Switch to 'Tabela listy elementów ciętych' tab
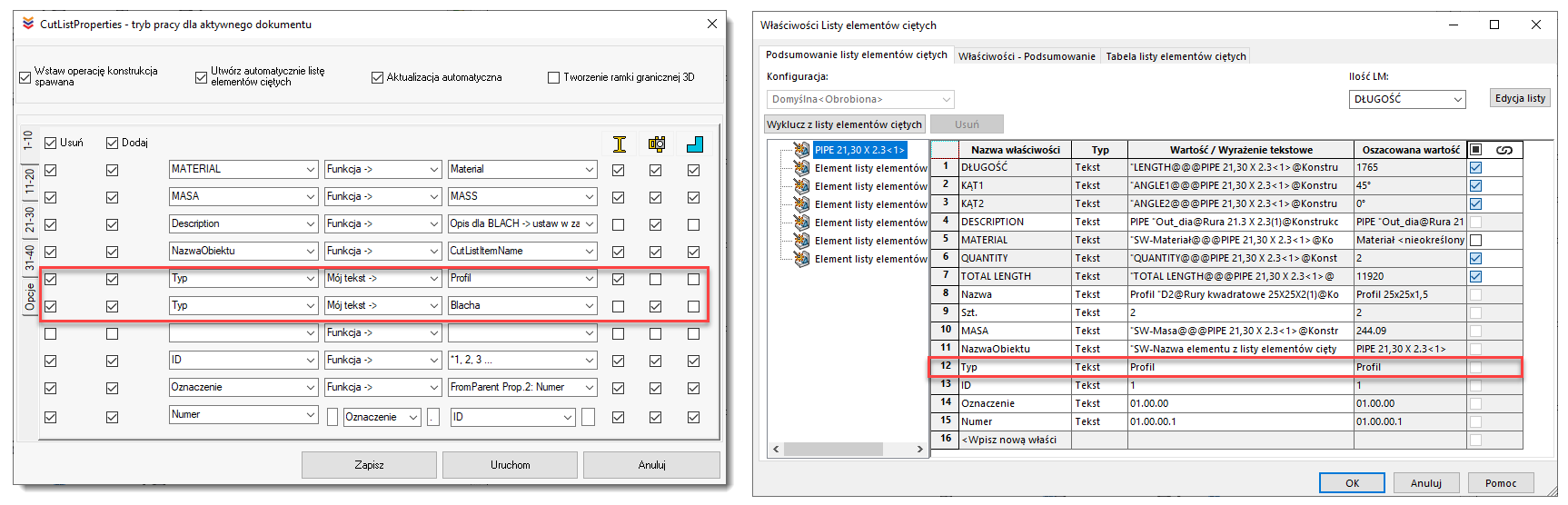Screen dimensions: 1568x505 [x=1176, y=56]
